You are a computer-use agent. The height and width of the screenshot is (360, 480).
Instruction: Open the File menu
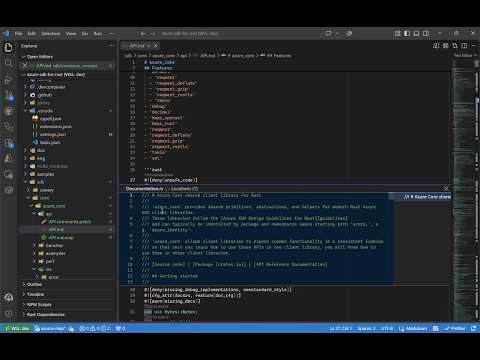(19, 33)
